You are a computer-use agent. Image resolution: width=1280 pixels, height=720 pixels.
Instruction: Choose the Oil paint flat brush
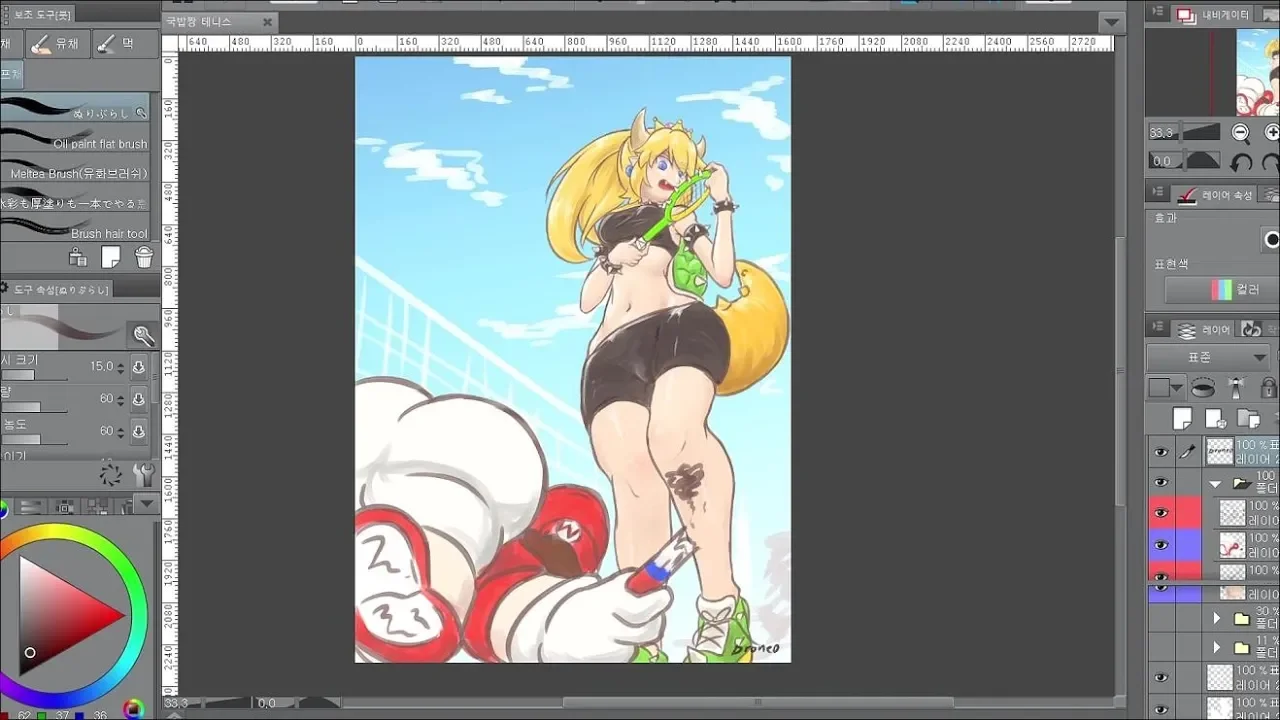pos(75,137)
